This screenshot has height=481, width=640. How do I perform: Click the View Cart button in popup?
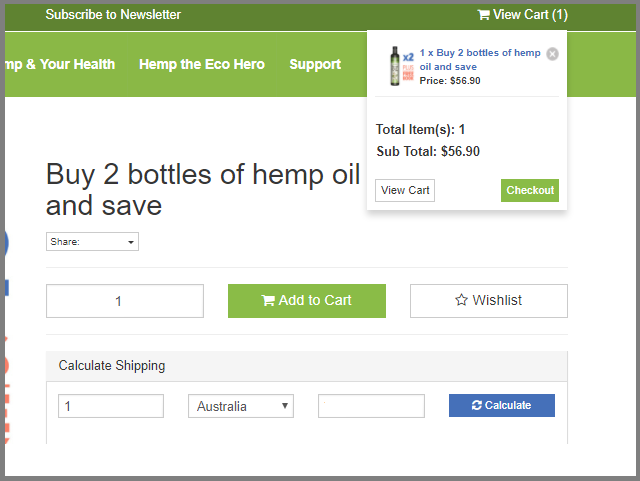point(405,190)
